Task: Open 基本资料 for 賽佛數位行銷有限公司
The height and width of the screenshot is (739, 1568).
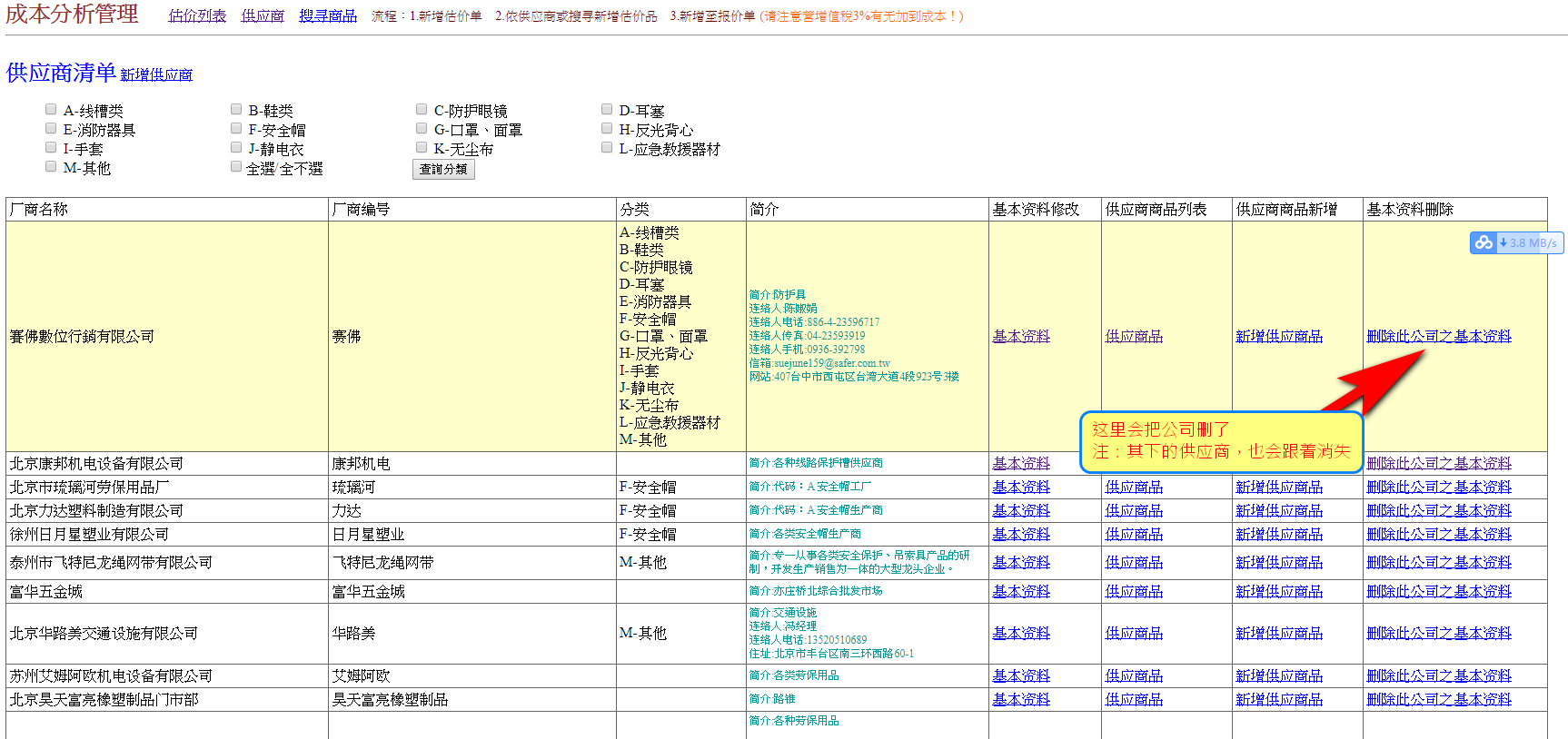Action: pos(1021,337)
